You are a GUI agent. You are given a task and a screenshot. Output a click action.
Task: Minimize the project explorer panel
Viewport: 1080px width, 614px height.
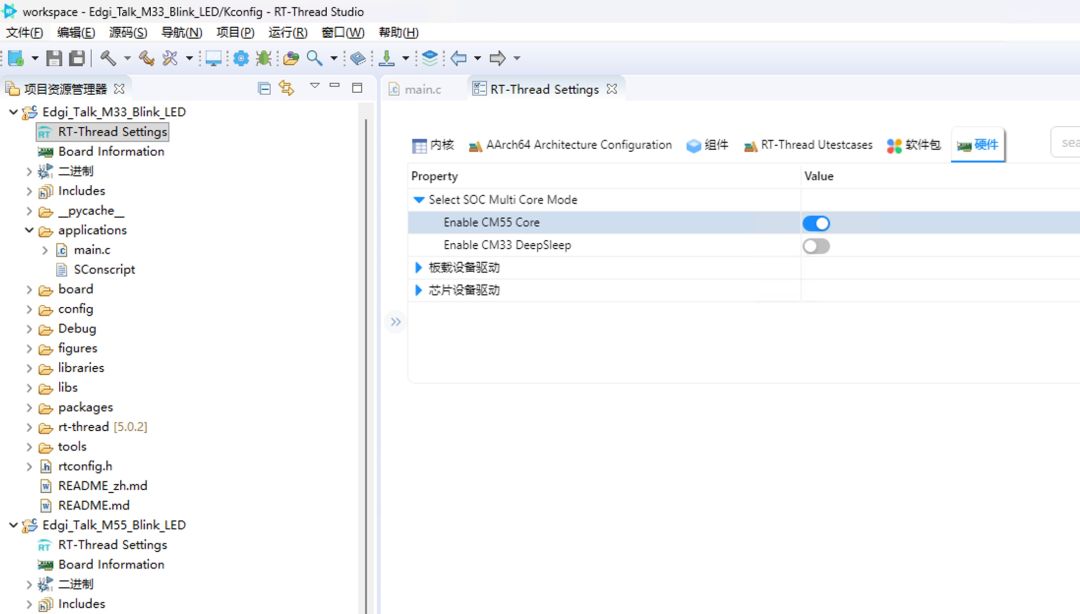coord(335,86)
